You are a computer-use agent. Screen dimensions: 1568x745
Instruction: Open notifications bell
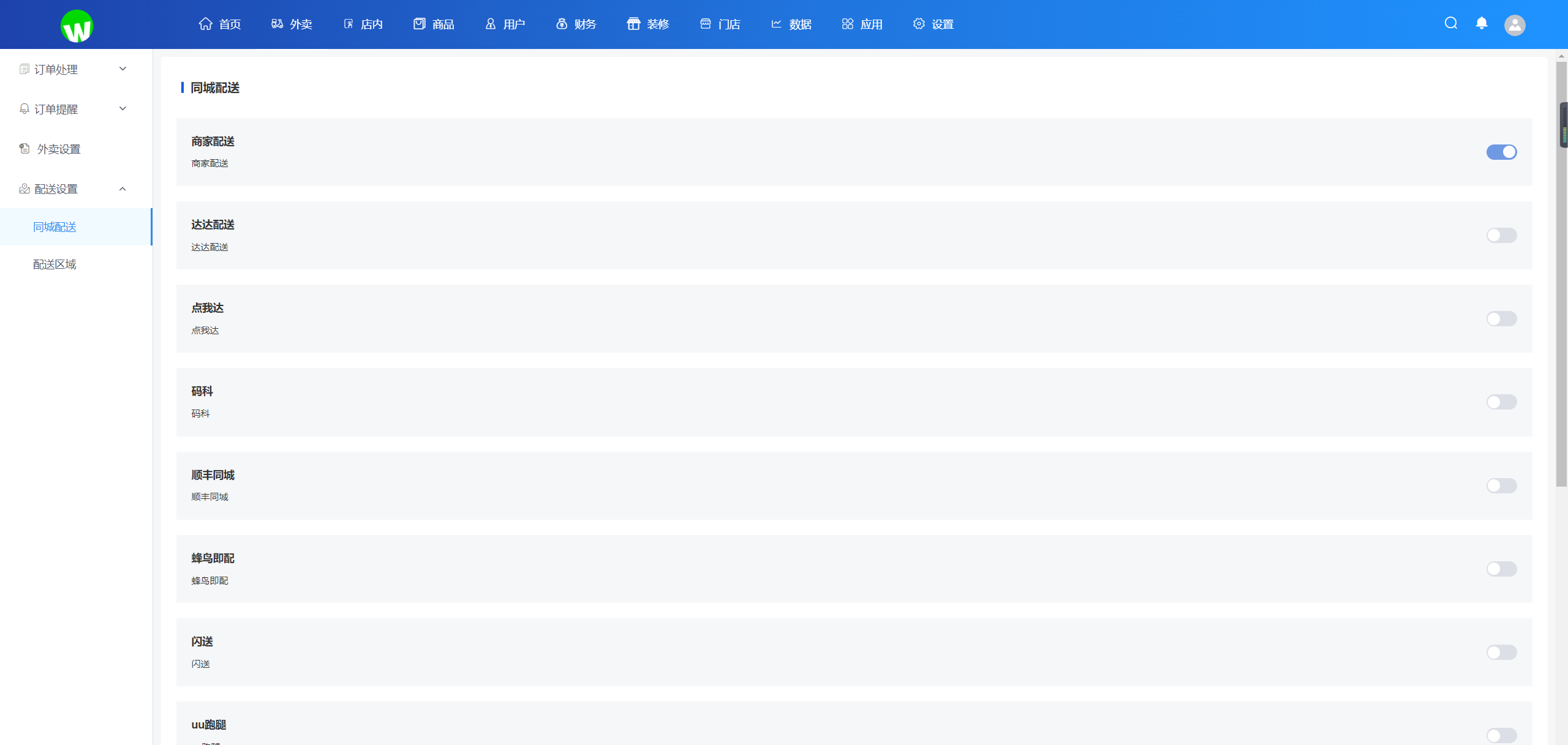click(1482, 23)
